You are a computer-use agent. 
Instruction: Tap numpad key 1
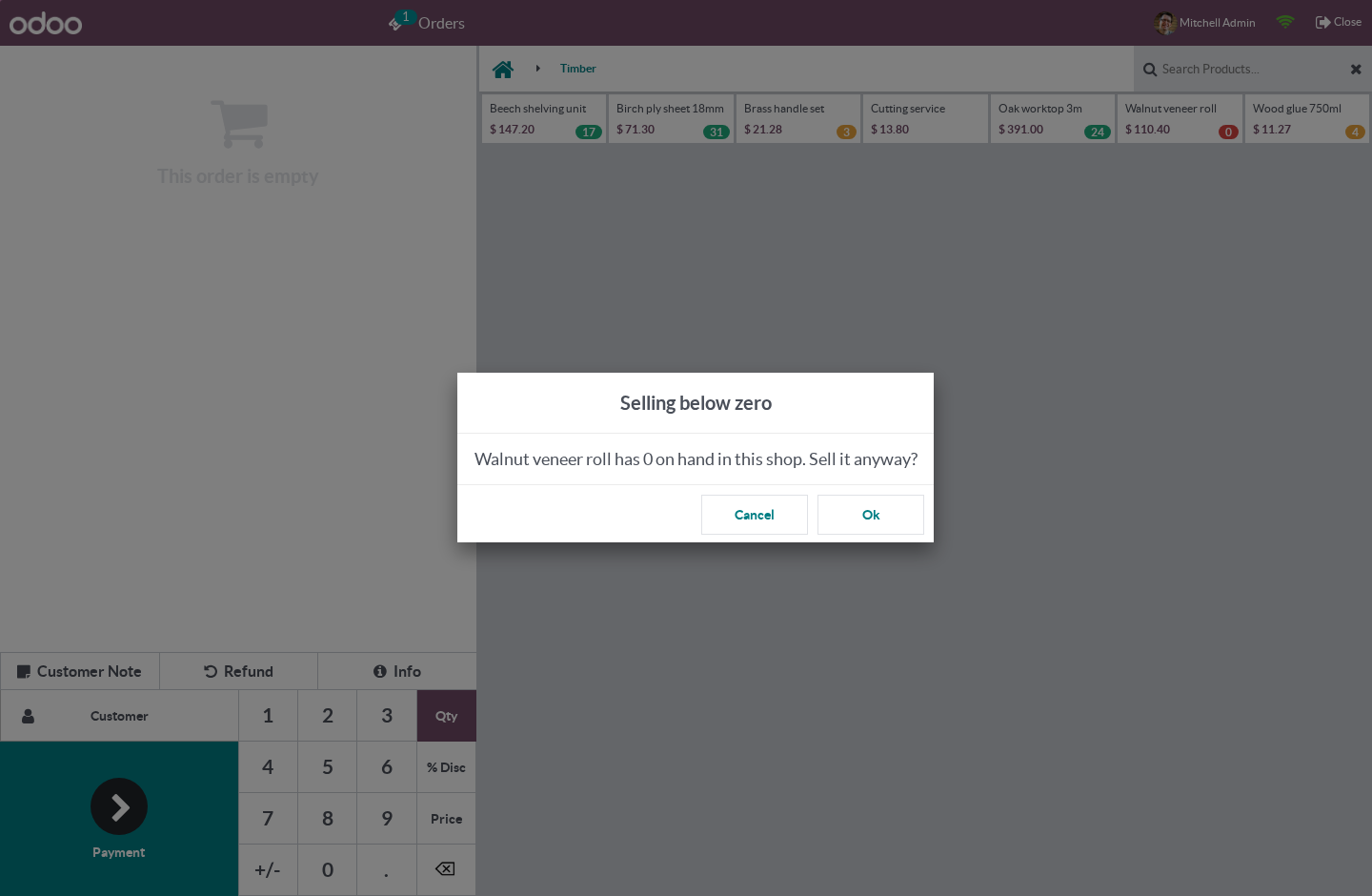[x=268, y=716]
